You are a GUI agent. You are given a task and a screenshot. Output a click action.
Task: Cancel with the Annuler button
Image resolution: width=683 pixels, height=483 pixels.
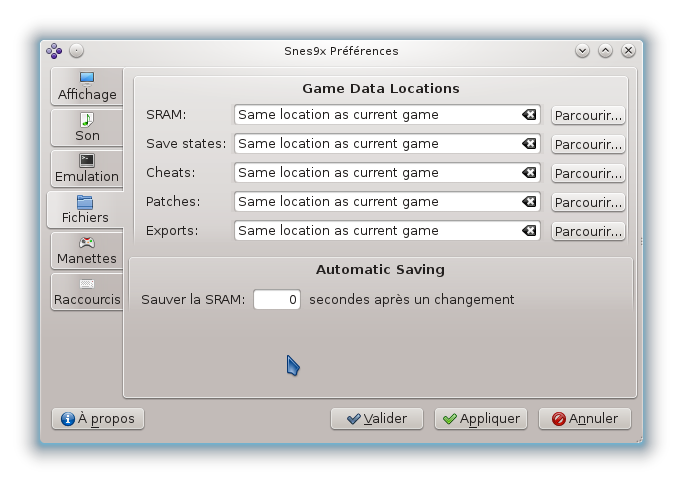585,419
